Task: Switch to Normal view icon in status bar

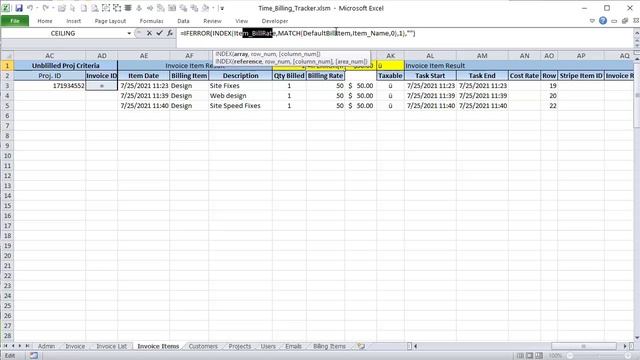Action: pyautogui.click(x=520, y=356)
